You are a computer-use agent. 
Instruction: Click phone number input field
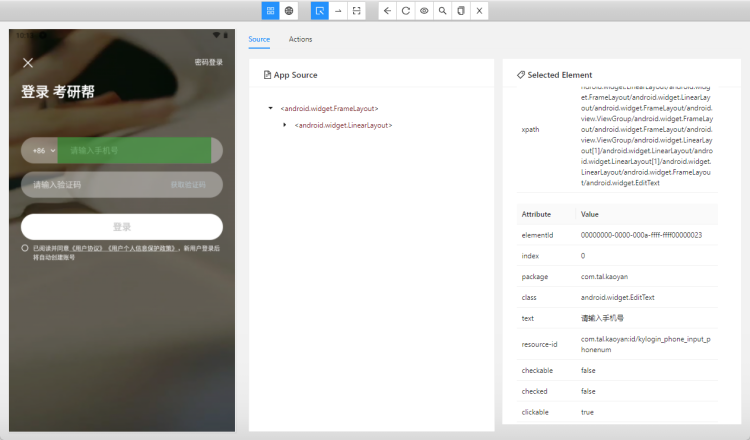tap(134, 151)
